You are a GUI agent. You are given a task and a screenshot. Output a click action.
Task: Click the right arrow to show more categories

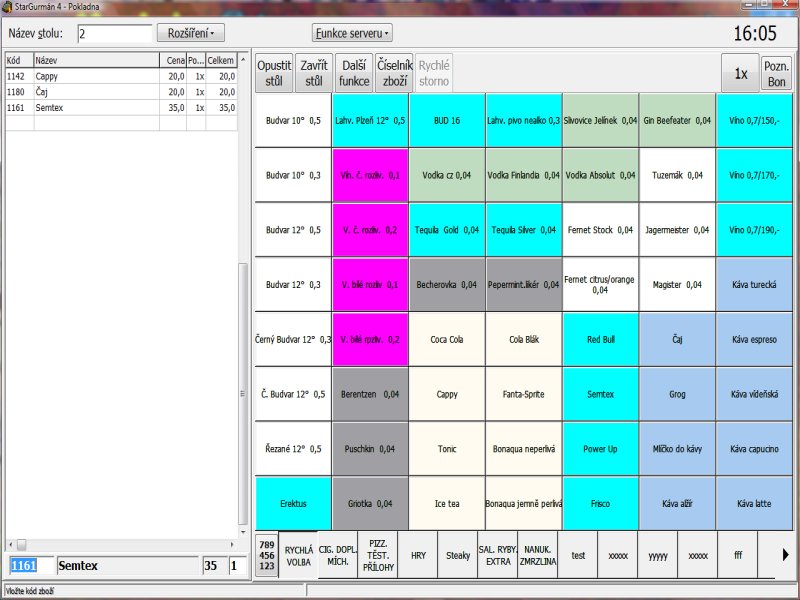tap(785, 555)
